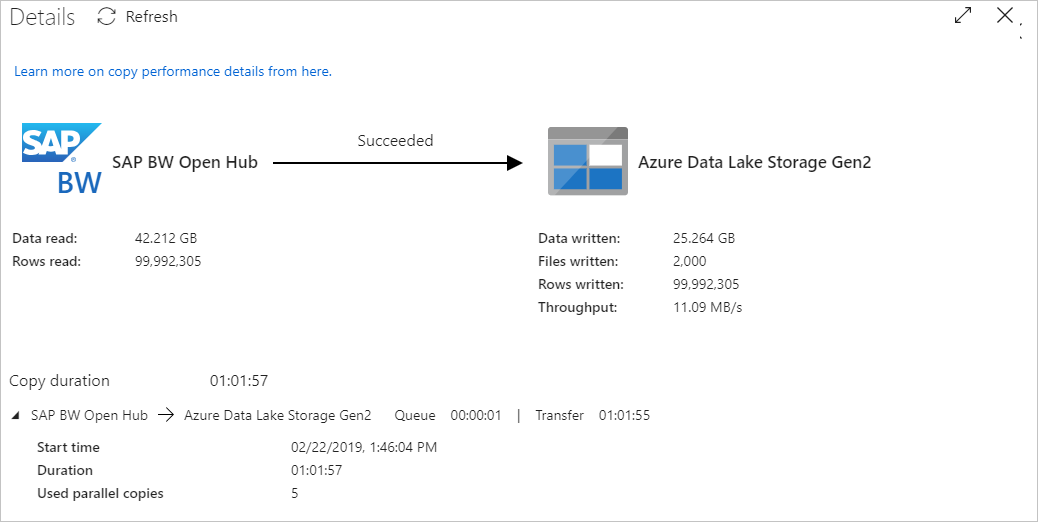Screen dimensions: 1038x522
Task: Click the Used parallel copies value
Action: 294,493
